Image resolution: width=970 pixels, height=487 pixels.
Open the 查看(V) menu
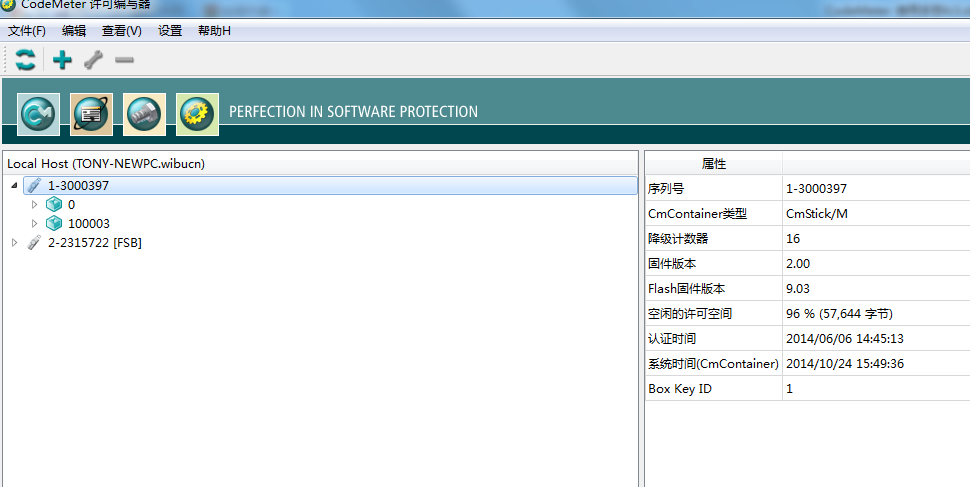coord(122,31)
